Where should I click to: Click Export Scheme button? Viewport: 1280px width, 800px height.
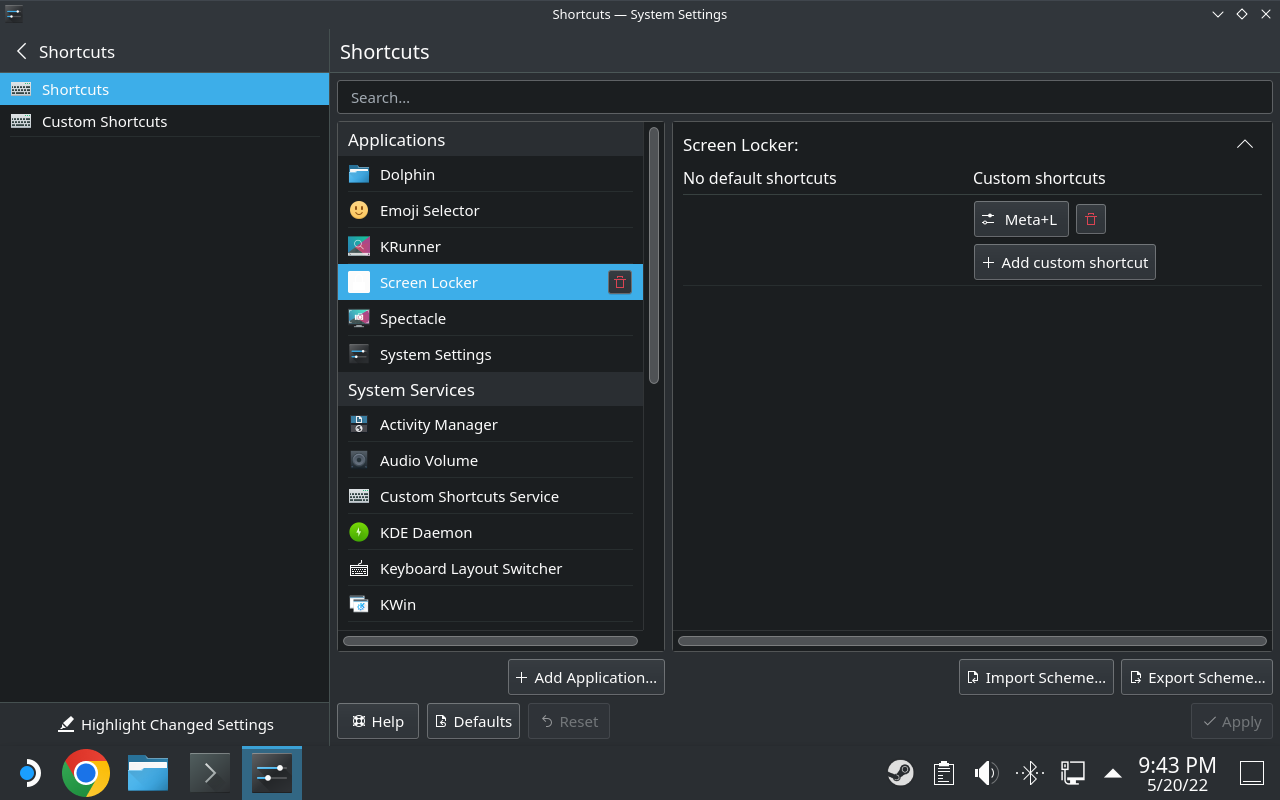coord(1196,677)
